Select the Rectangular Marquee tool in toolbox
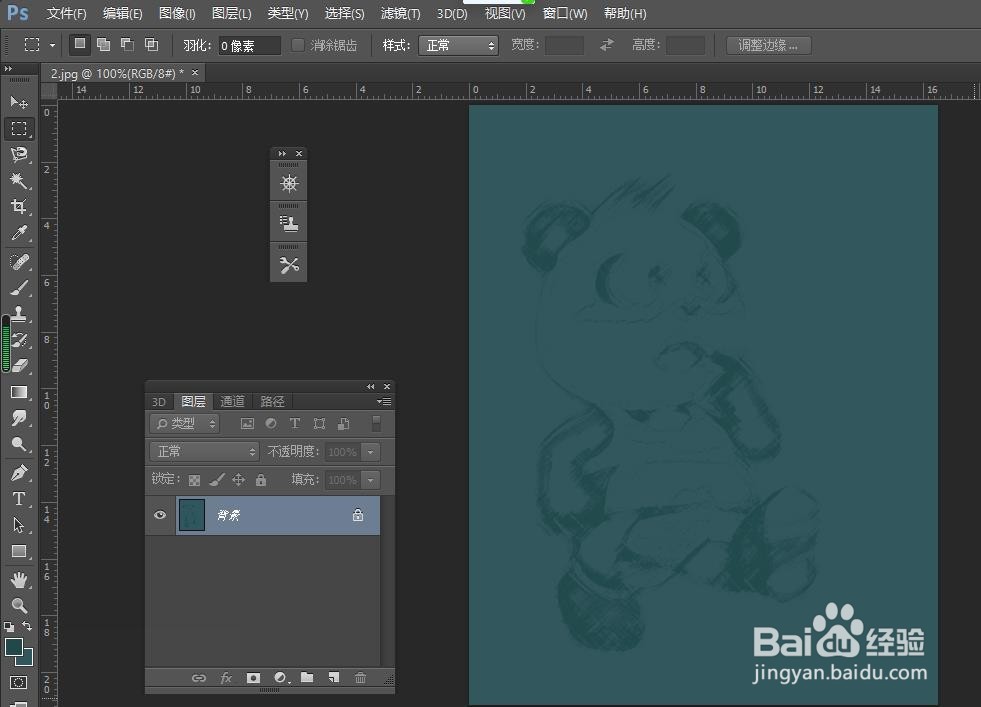This screenshot has width=981, height=707. [19, 129]
